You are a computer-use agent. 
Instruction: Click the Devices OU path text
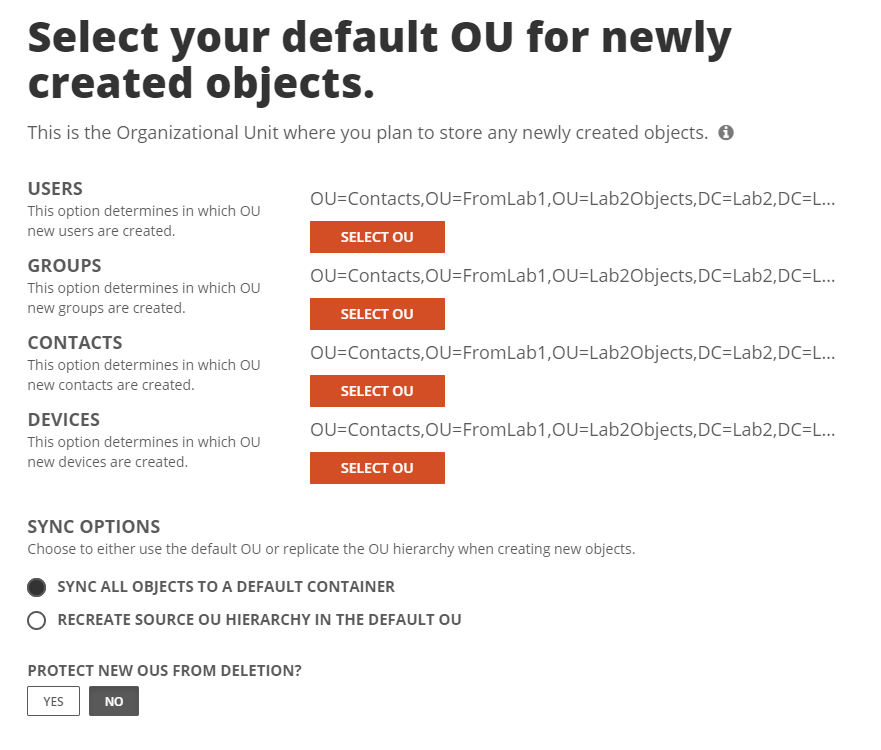(572, 430)
